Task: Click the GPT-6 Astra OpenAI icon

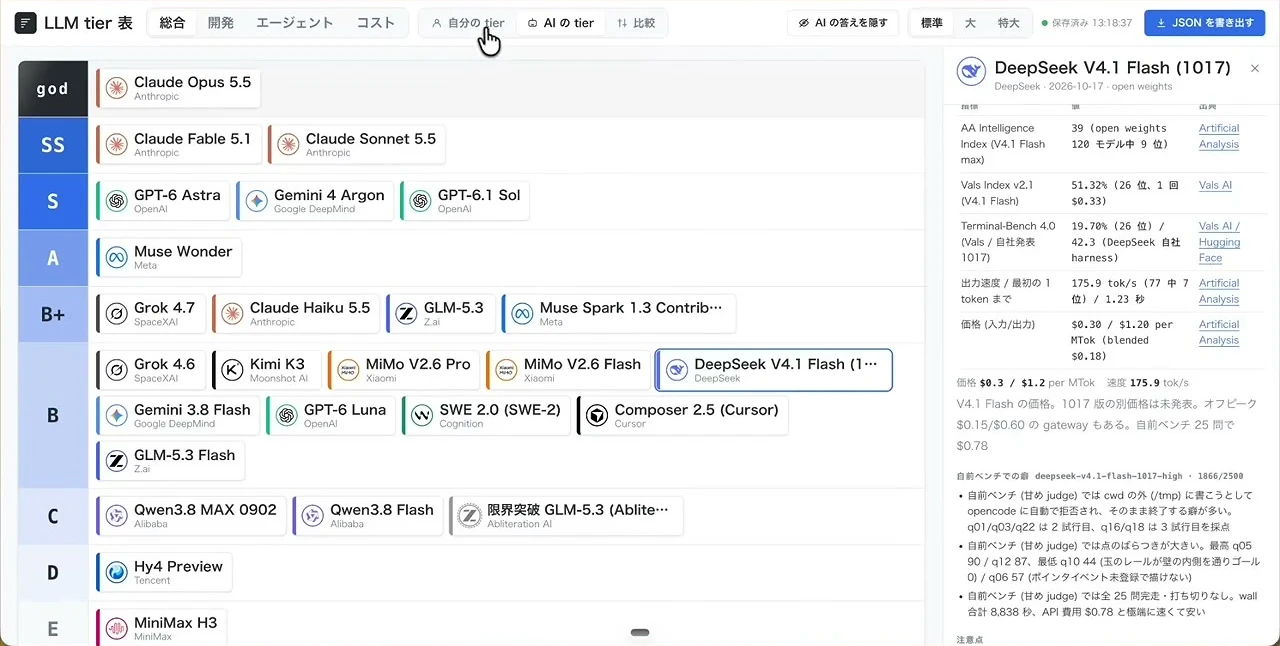Action: (117, 201)
